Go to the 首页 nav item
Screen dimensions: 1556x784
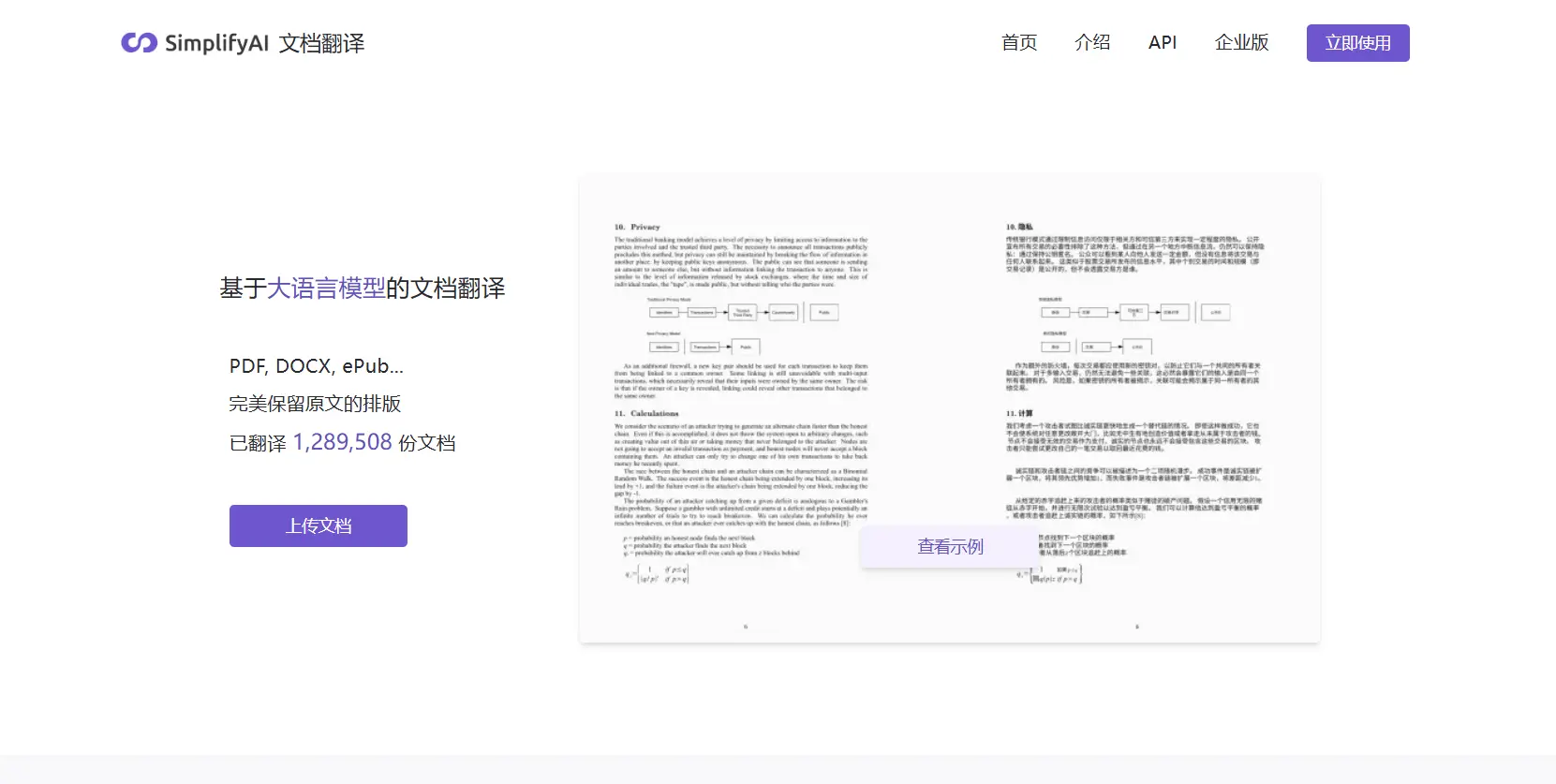[x=1018, y=42]
